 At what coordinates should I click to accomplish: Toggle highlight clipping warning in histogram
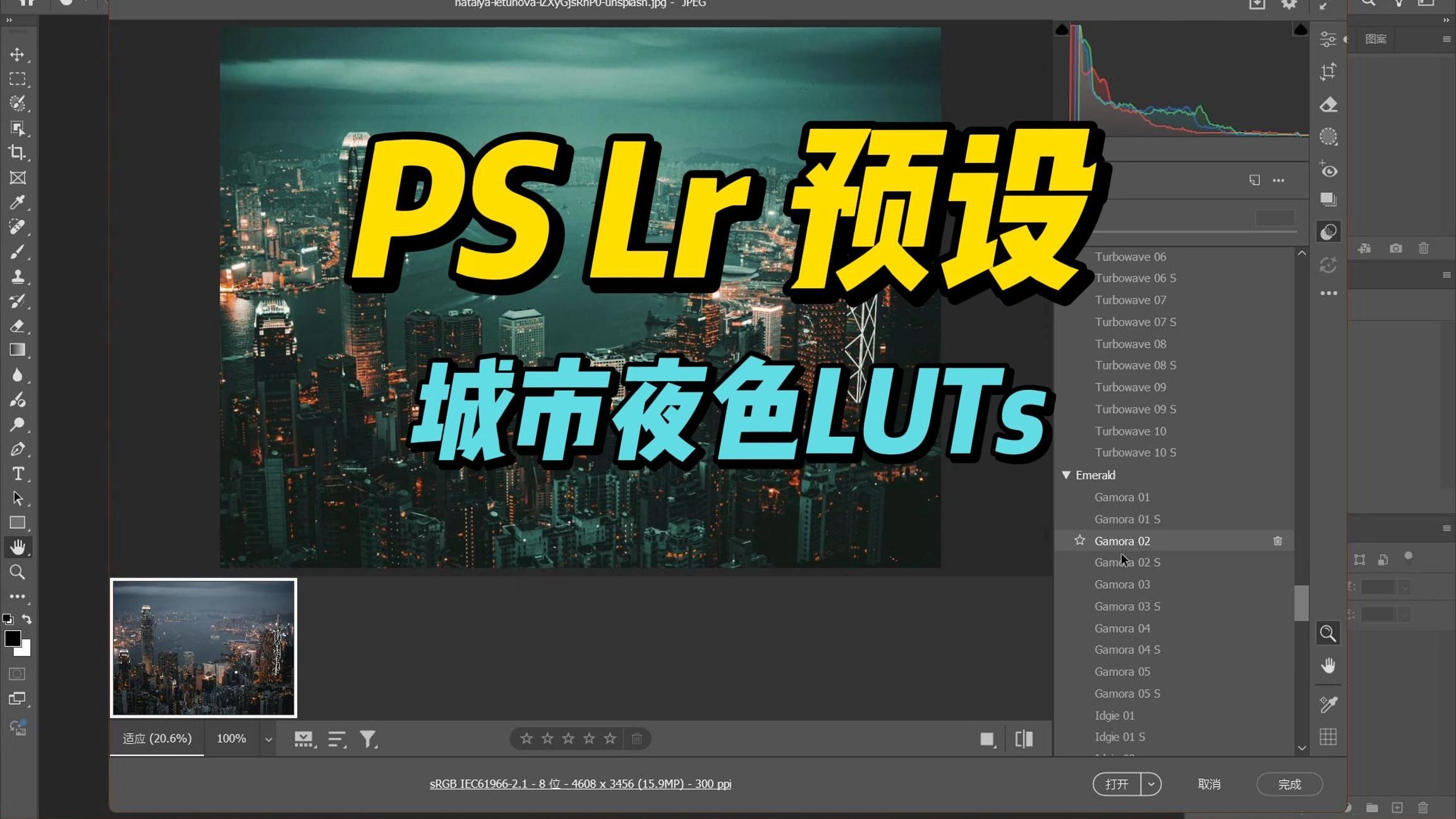tap(1300, 30)
